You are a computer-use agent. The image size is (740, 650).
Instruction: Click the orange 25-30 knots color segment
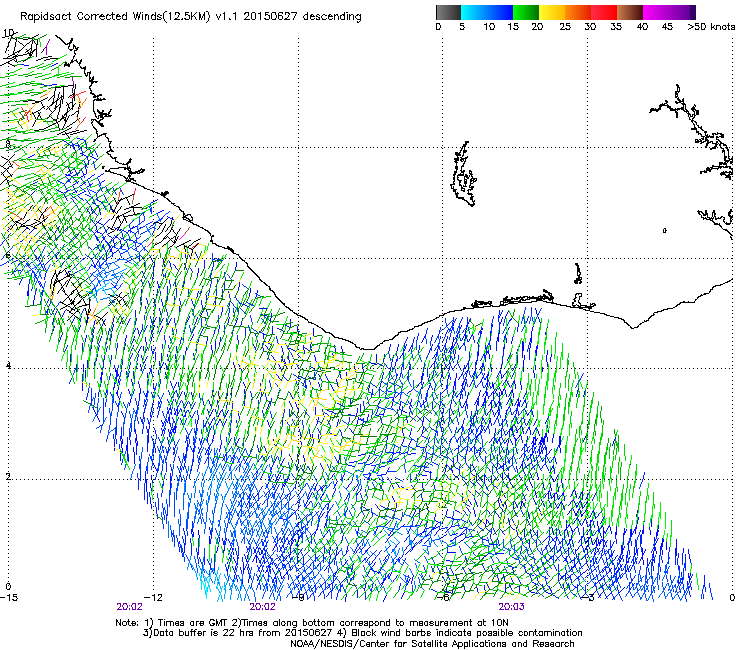[x=578, y=12]
